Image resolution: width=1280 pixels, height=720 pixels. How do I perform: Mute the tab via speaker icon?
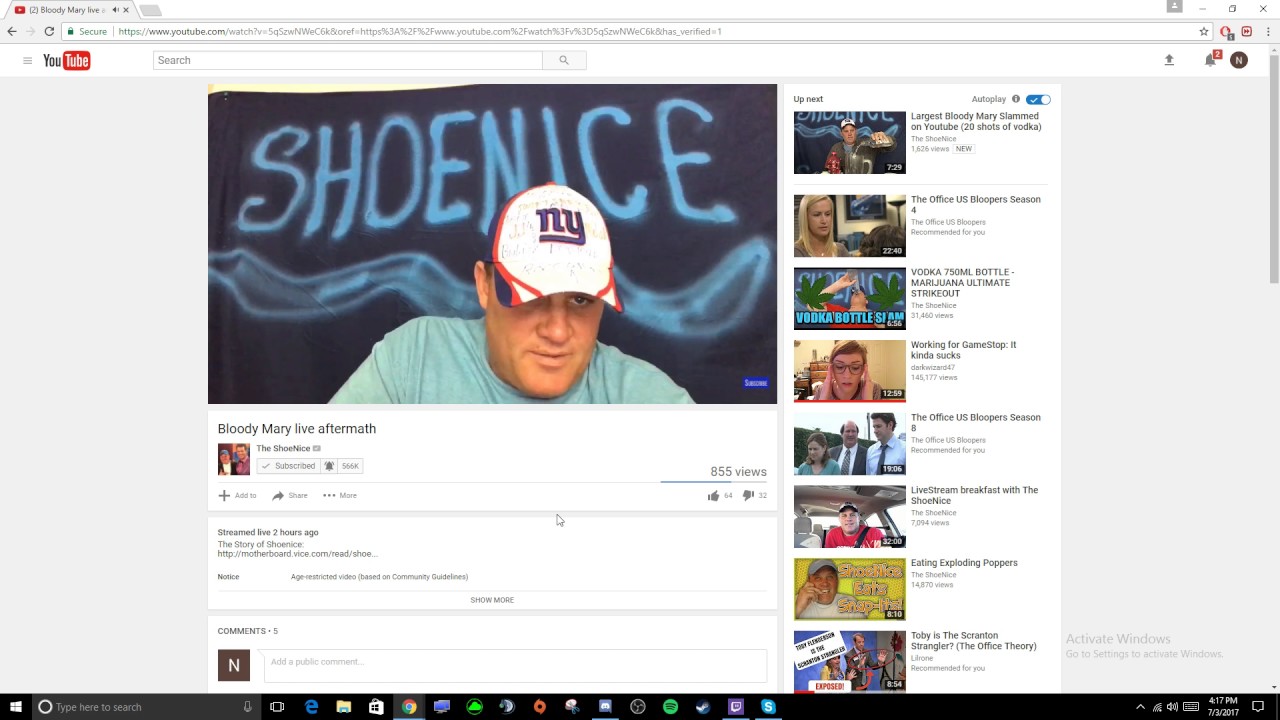coord(114,10)
